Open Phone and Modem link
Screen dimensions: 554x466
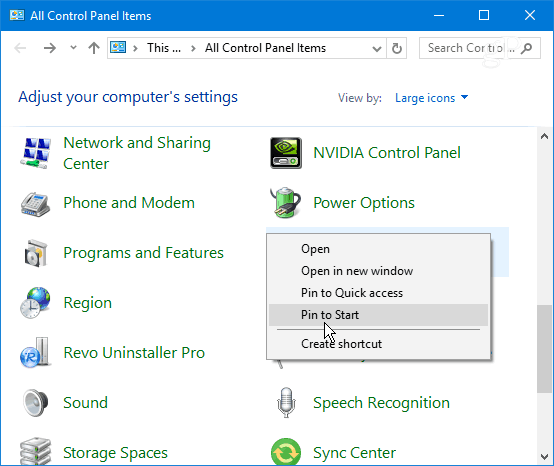[x=129, y=203]
